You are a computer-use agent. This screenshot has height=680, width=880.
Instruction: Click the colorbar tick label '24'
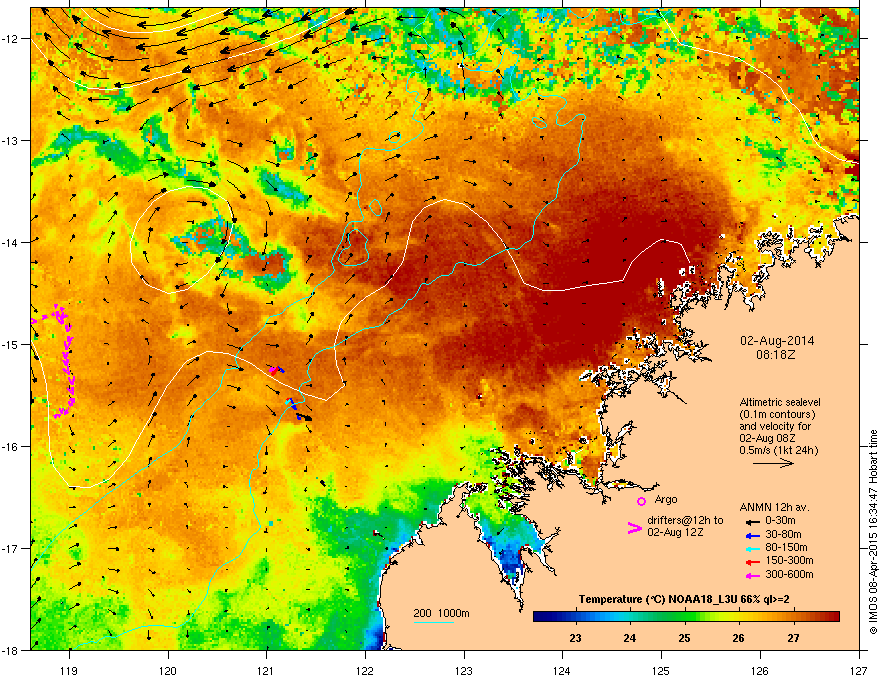[630, 638]
